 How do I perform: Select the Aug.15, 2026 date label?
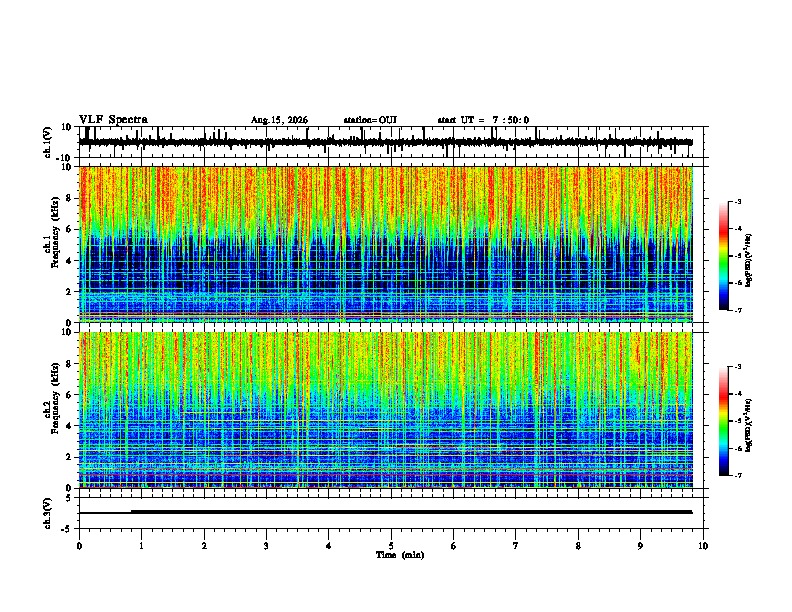point(279,120)
